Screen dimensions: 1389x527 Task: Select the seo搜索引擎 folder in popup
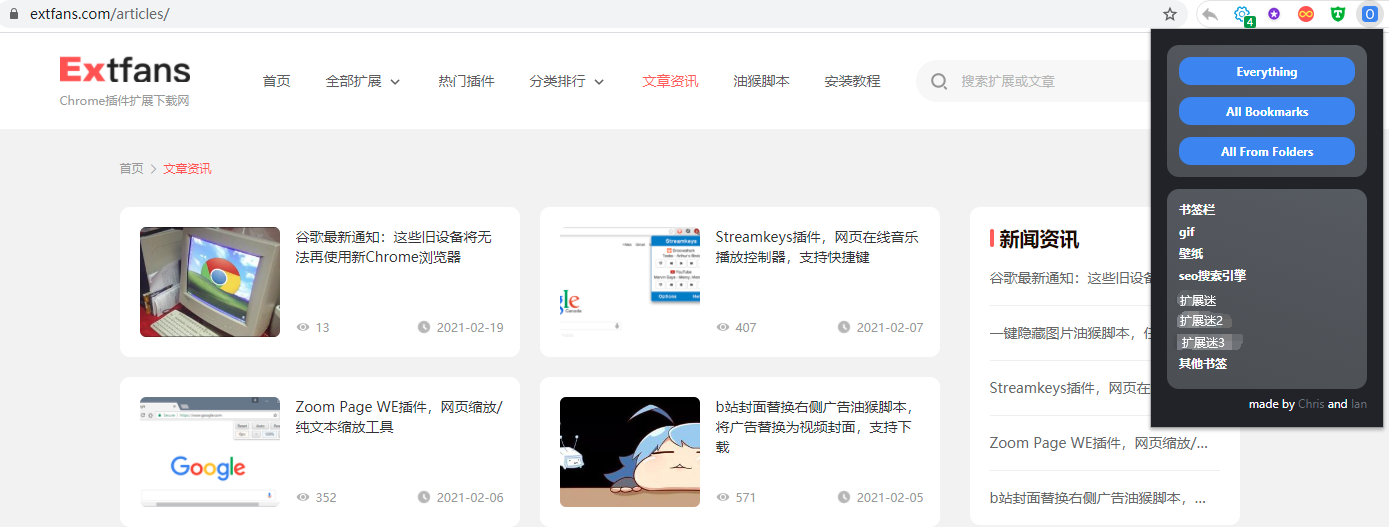click(x=1212, y=276)
